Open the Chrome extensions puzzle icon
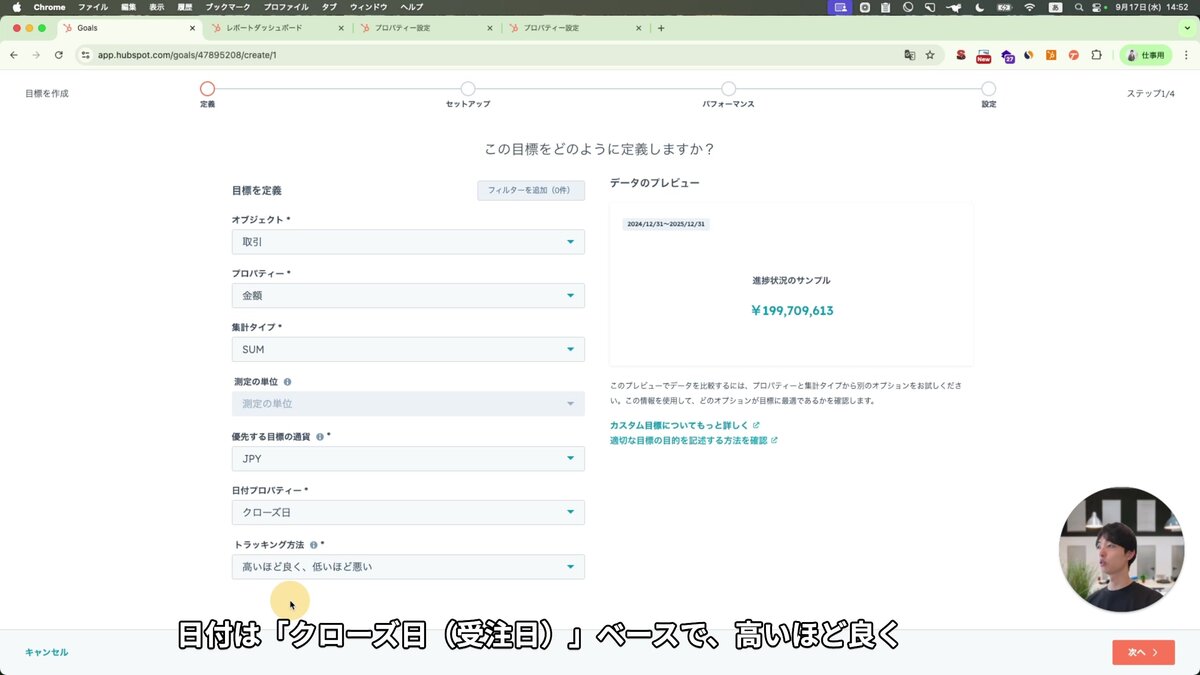 1097,57
